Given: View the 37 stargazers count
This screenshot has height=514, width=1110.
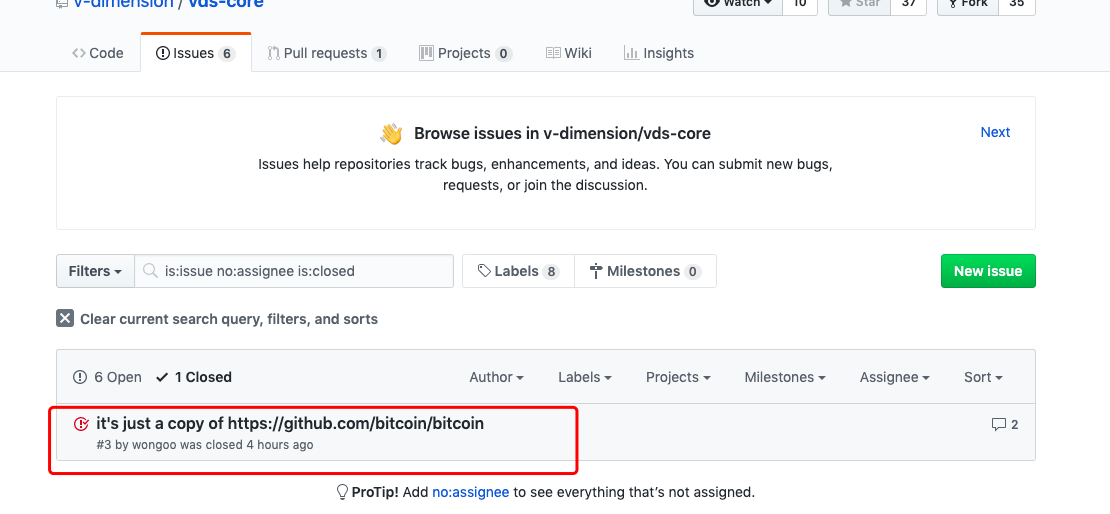Looking at the screenshot, I should [x=908, y=4].
